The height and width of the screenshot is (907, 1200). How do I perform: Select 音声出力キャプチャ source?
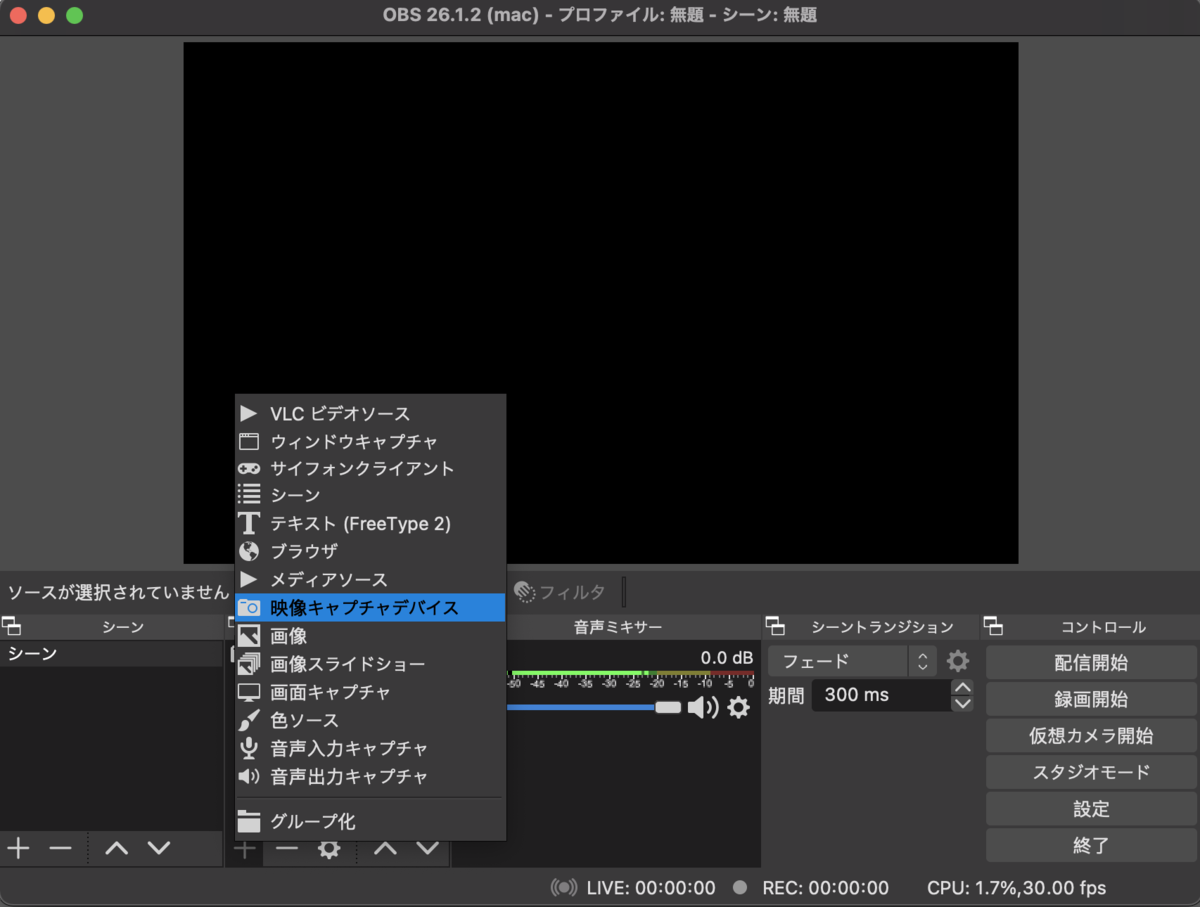pos(370,776)
